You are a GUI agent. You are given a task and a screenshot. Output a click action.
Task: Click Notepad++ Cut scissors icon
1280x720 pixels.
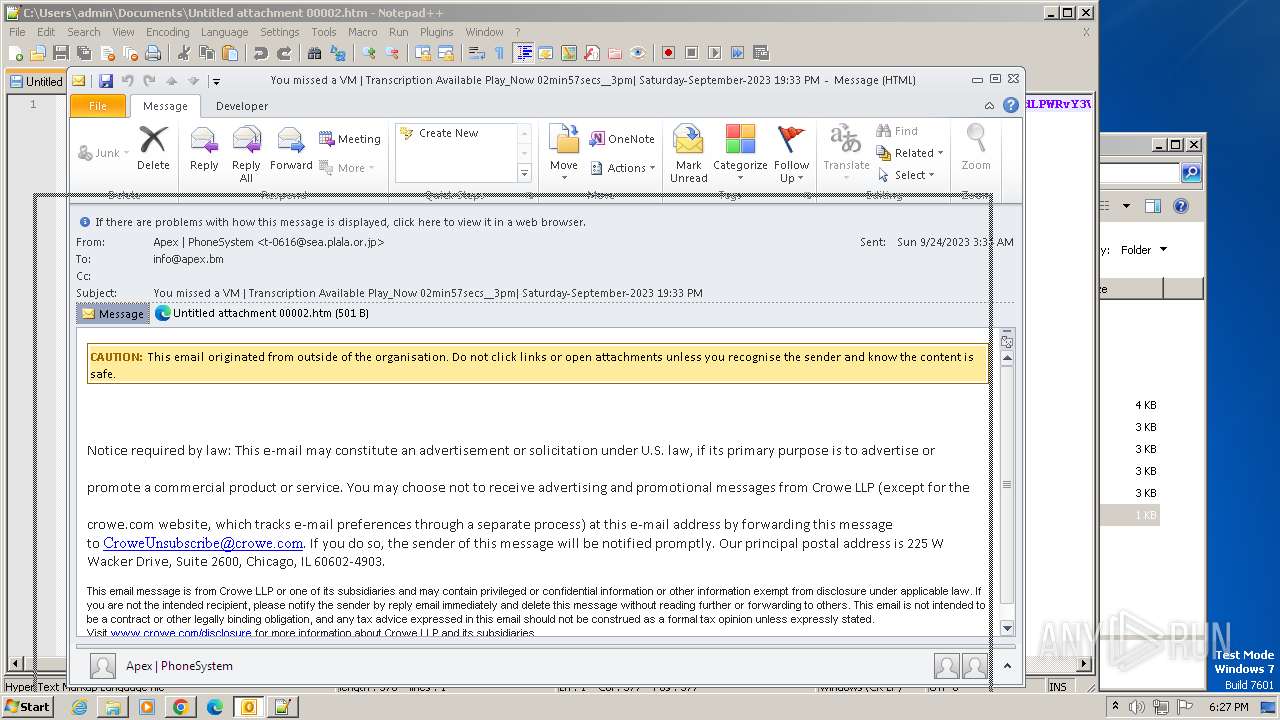pyautogui.click(x=183, y=53)
